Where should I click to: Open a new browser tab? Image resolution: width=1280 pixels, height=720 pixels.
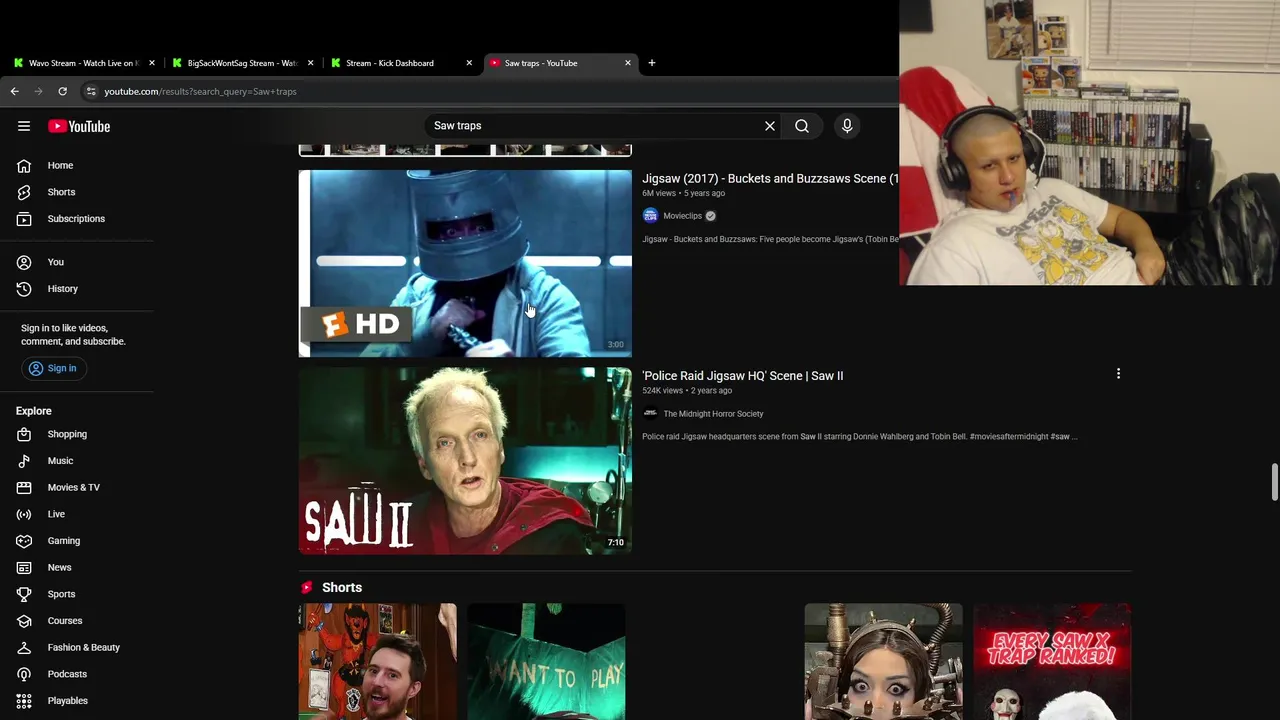click(652, 63)
